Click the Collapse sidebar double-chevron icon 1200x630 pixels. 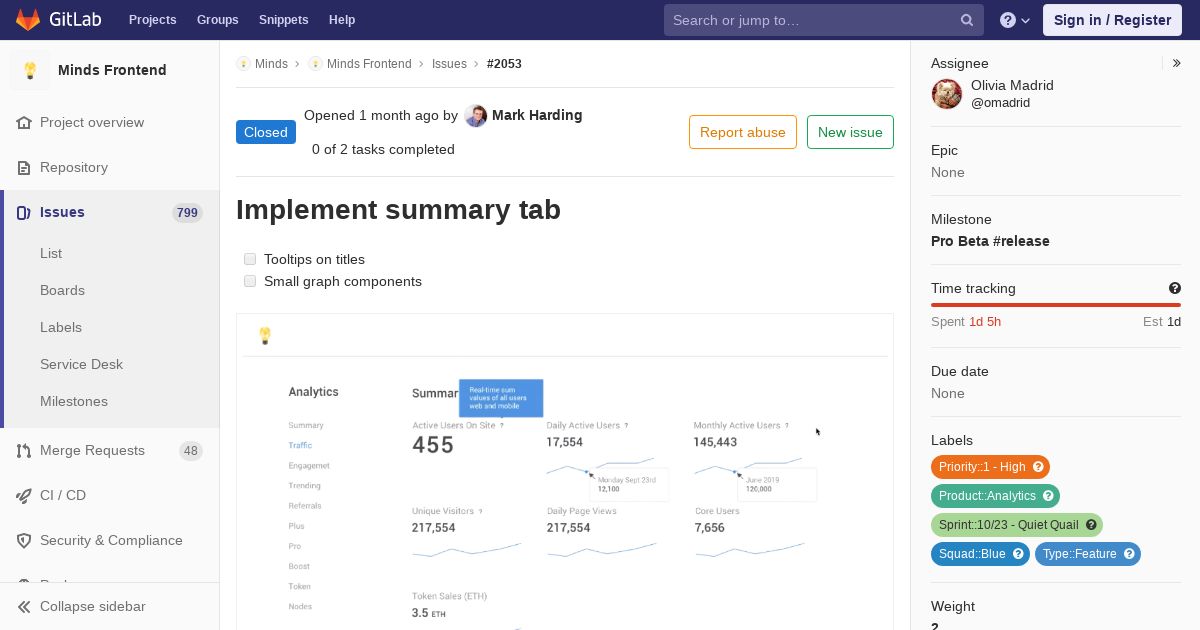(24, 606)
